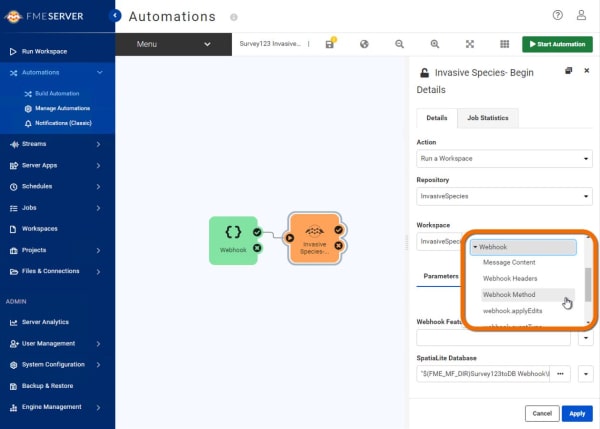Click the fit-to-screen icon
Screen dimensions: 600x429
[470, 44]
